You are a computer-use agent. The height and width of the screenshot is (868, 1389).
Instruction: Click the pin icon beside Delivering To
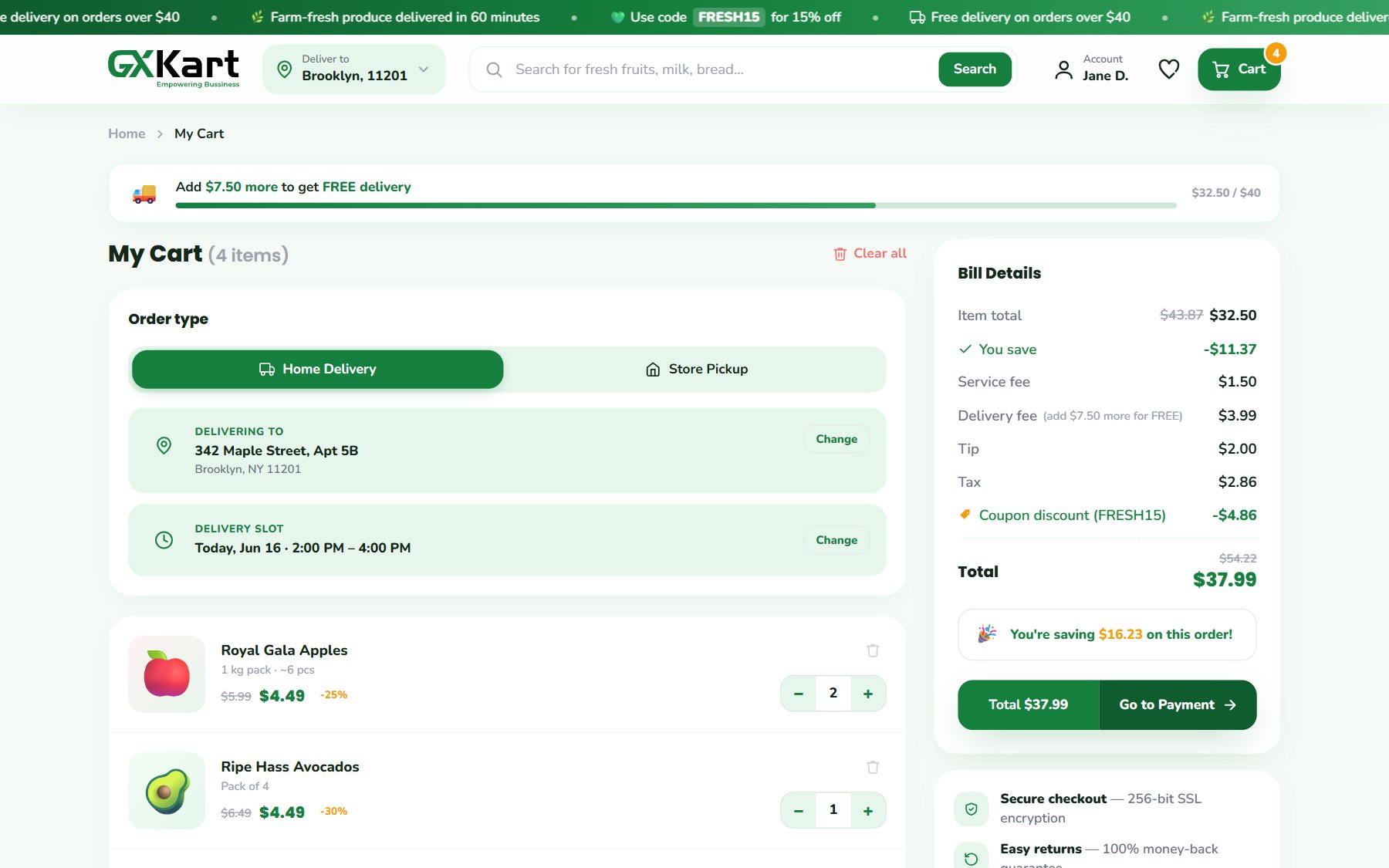tap(164, 445)
